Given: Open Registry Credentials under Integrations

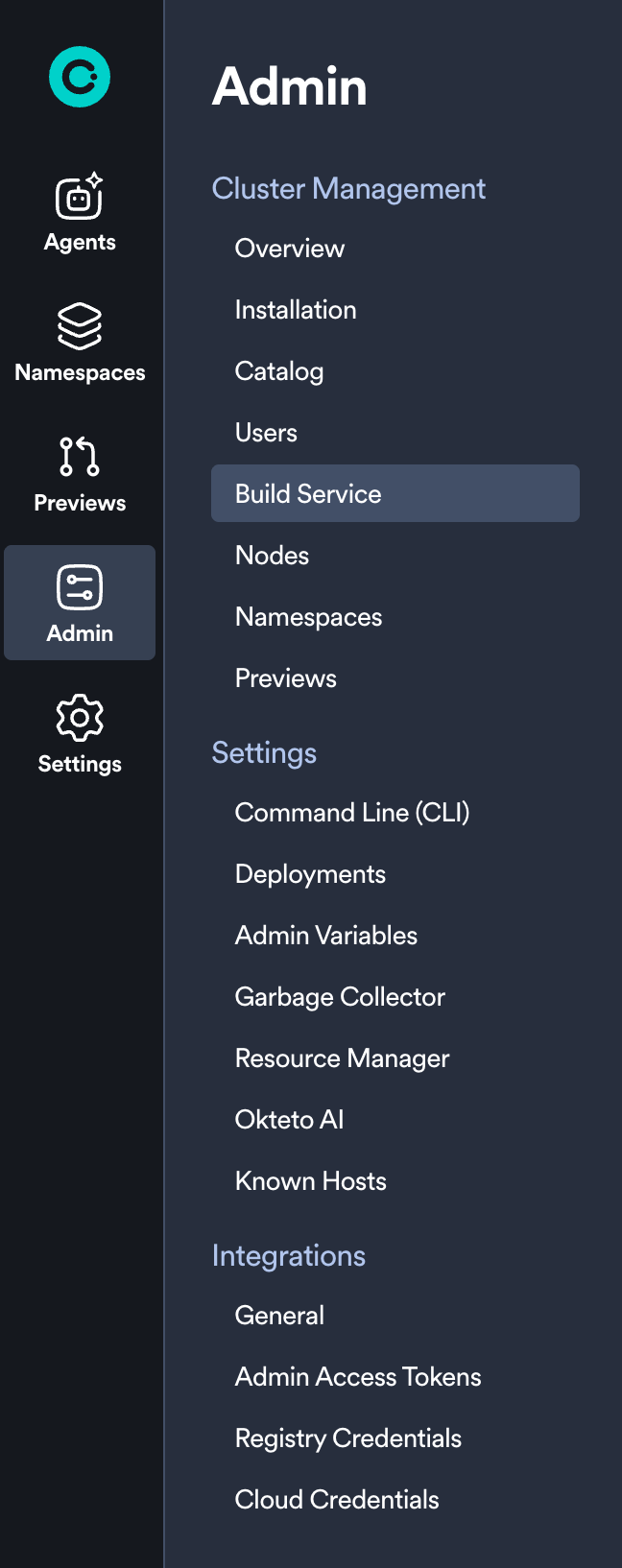Looking at the screenshot, I should point(348,1437).
